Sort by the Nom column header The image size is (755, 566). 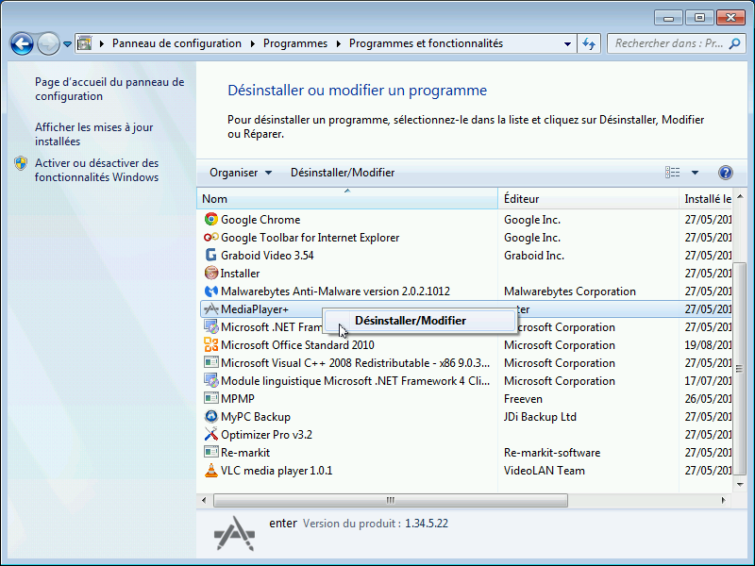347,198
